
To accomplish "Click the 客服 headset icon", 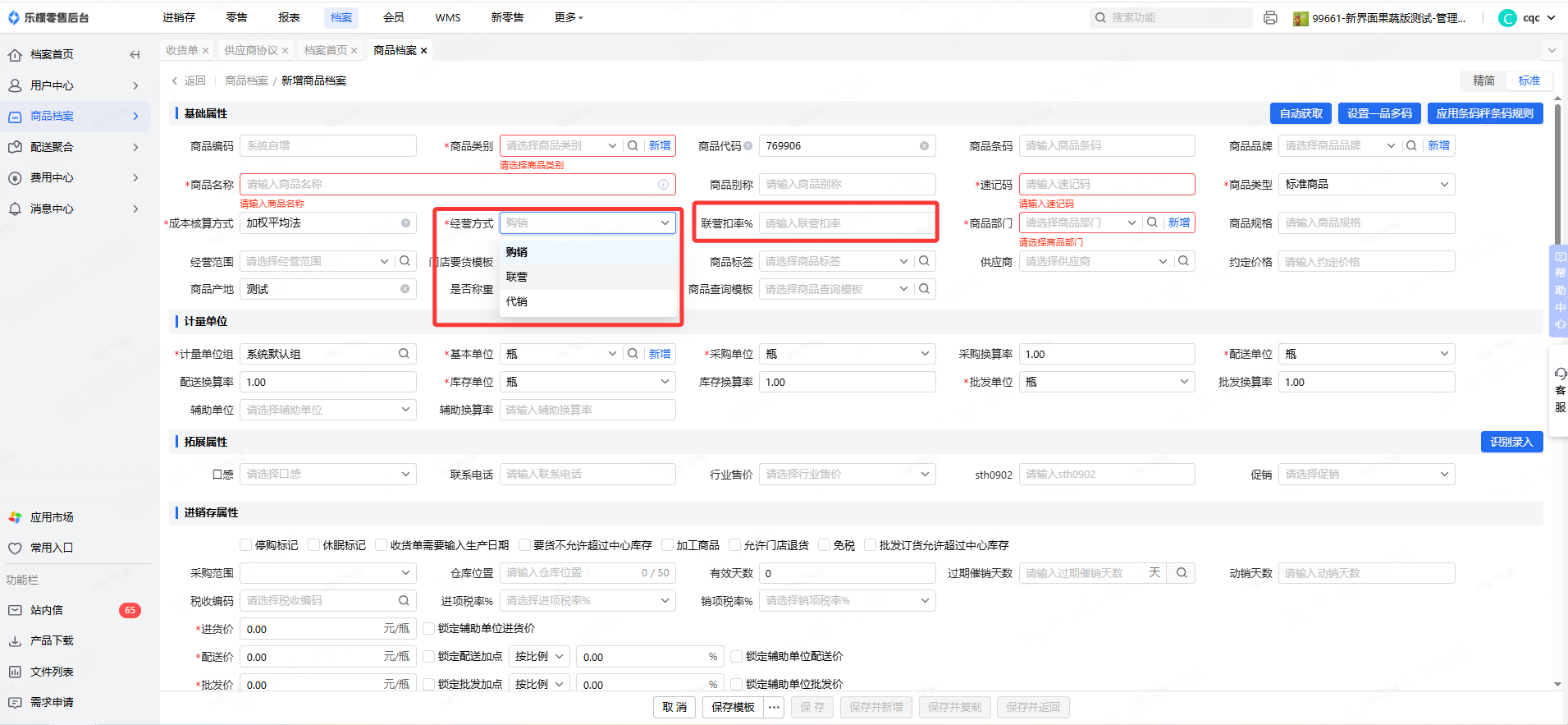I will point(1561,374).
